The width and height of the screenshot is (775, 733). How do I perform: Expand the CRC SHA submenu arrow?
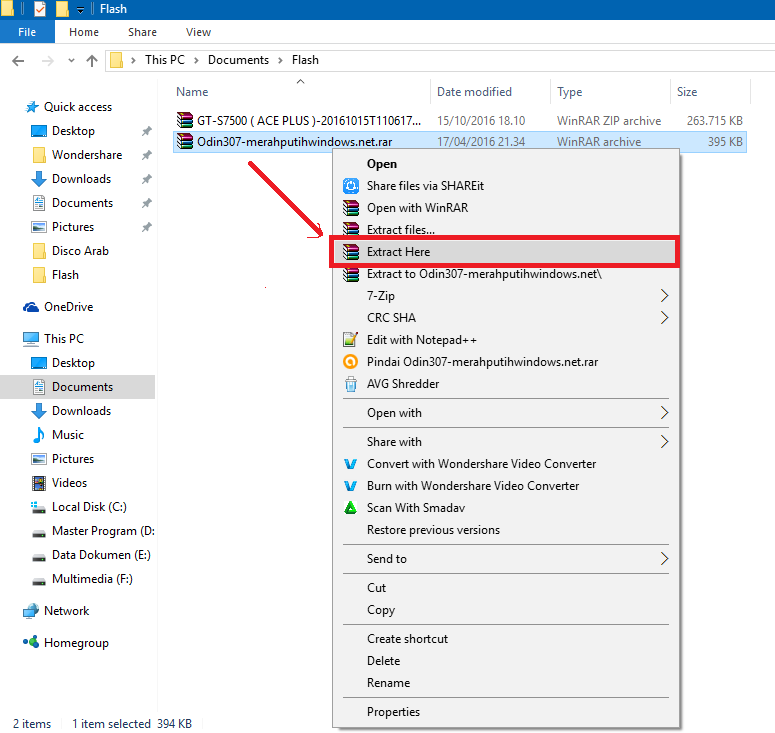coord(664,318)
